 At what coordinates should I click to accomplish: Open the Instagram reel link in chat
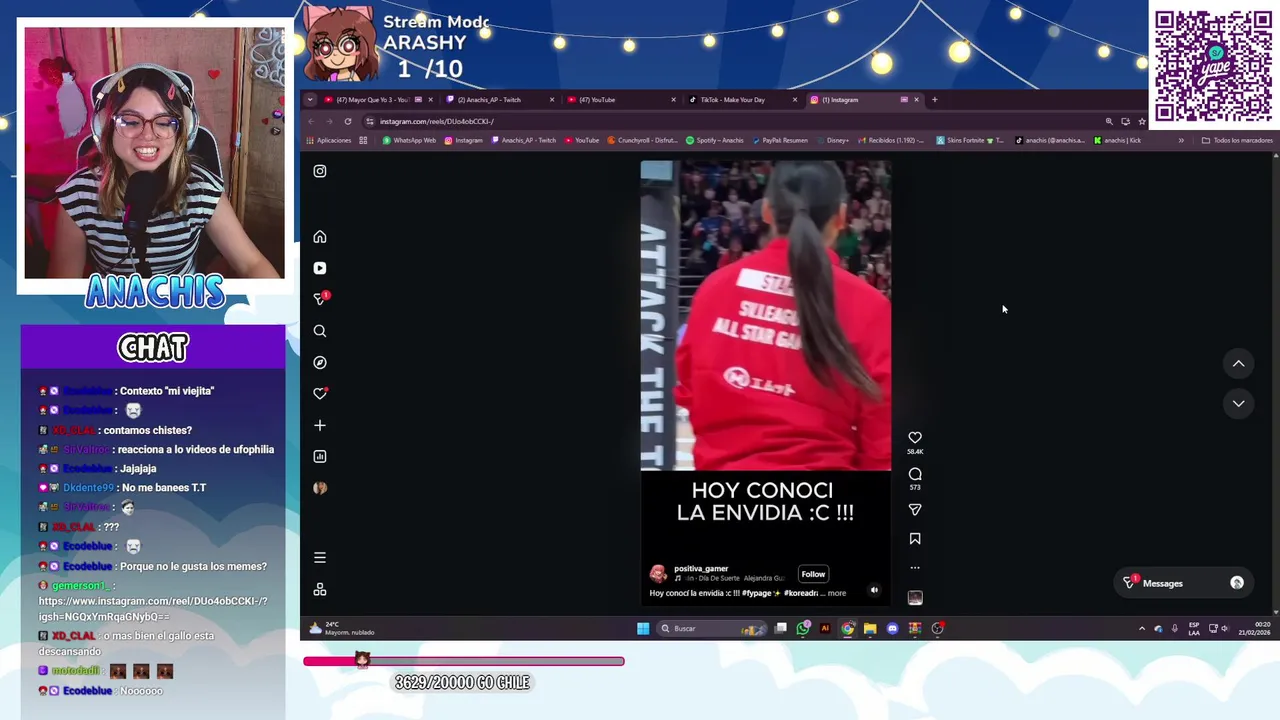pyautogui.click(x=152, y=609)
